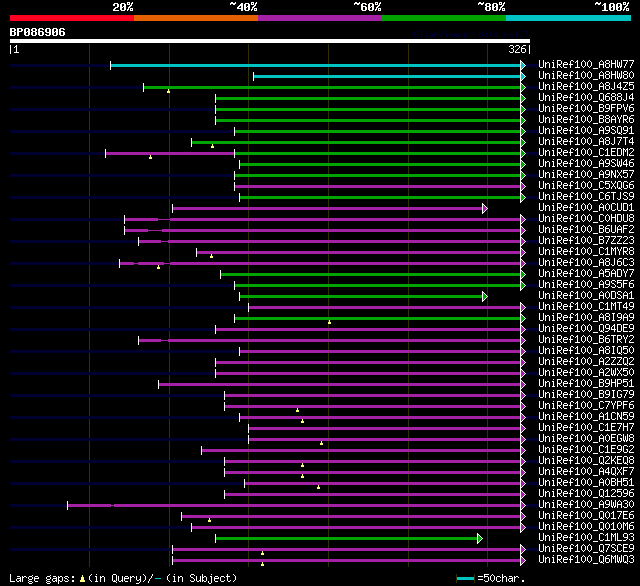Select the UniRef100_C5XQG6 text

click(x=586, y=186)
